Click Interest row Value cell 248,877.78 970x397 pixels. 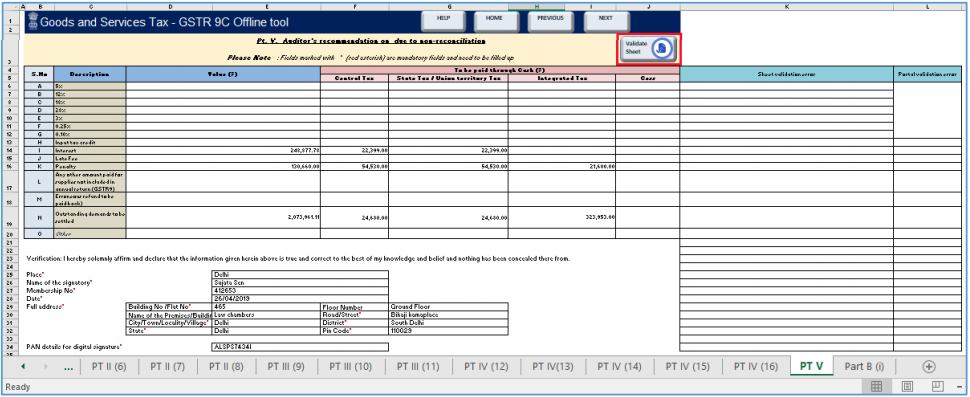223,150
